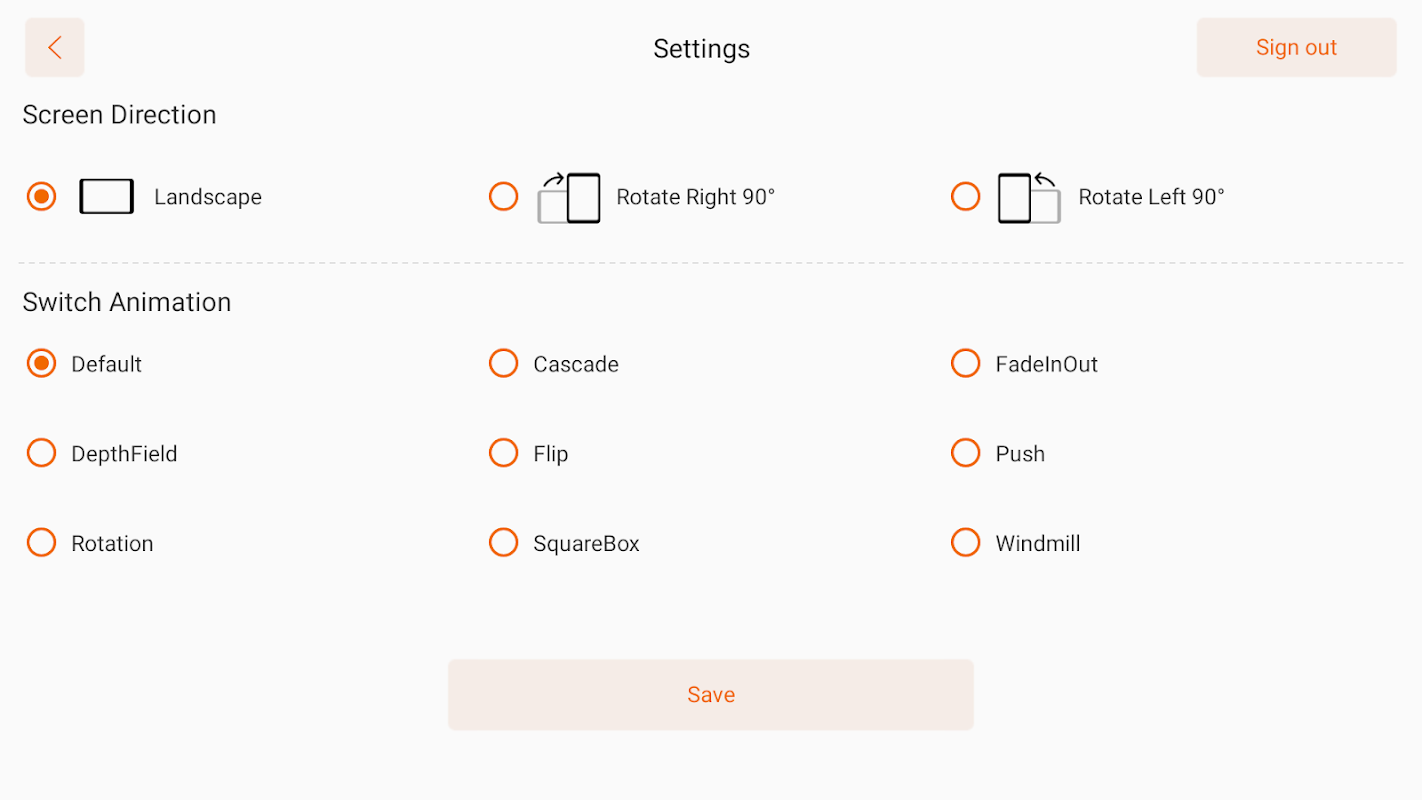The image size is (1422, 800).
Task: Pick the DepthField animation radio button
Action: pyautogui.click(x=41, y=453)
